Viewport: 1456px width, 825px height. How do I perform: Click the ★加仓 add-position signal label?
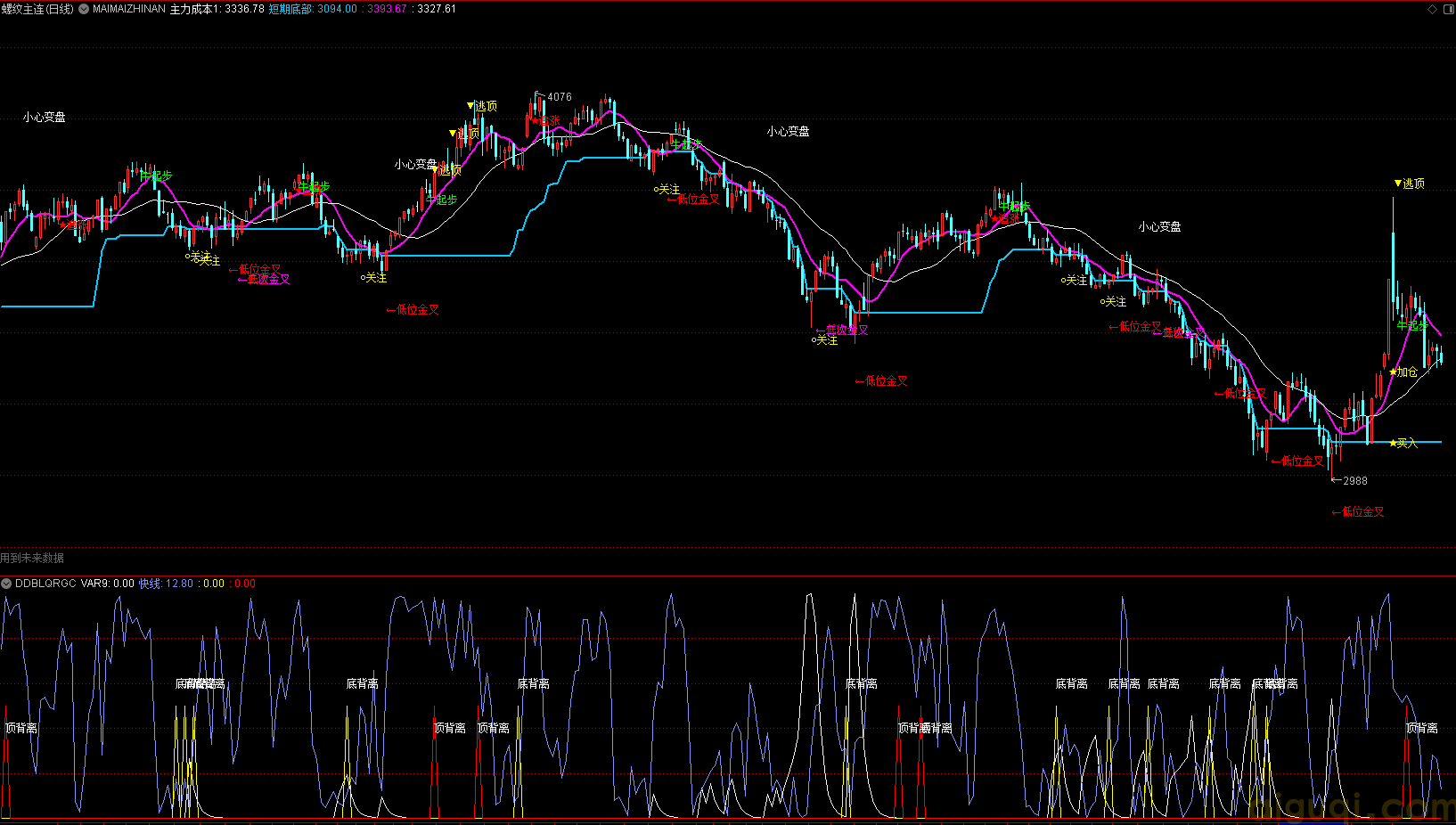click(1403, 372)
